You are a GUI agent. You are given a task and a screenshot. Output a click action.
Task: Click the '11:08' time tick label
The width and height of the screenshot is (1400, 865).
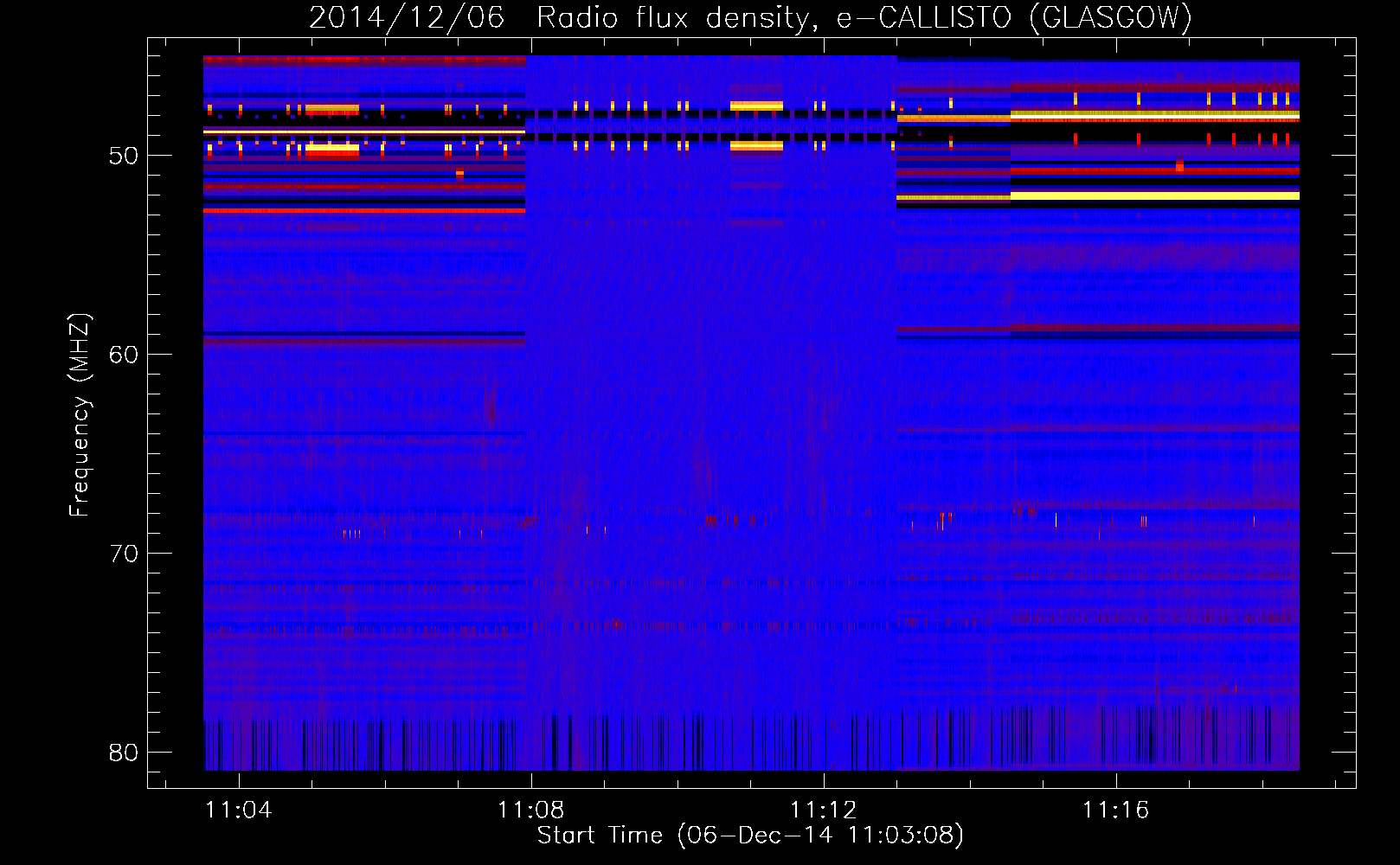coord(531,810)
